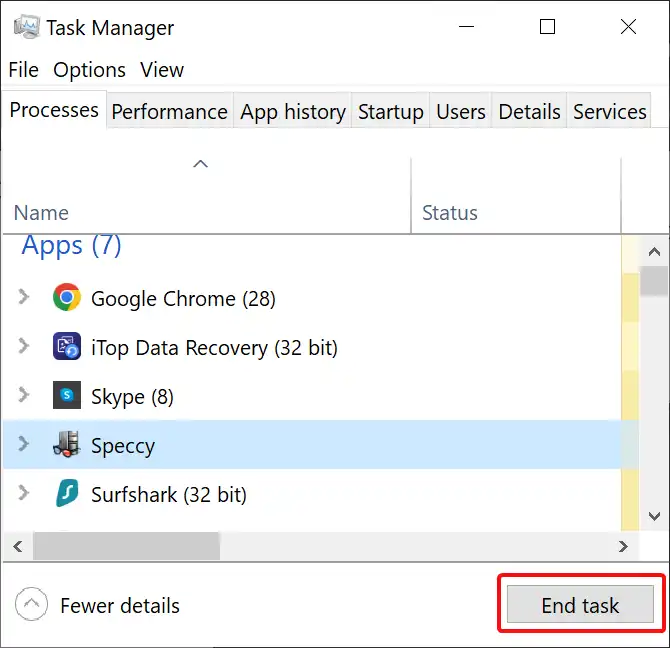The image size is (670, 648).
Task: Click the End task button
Action: click(580, 604)
